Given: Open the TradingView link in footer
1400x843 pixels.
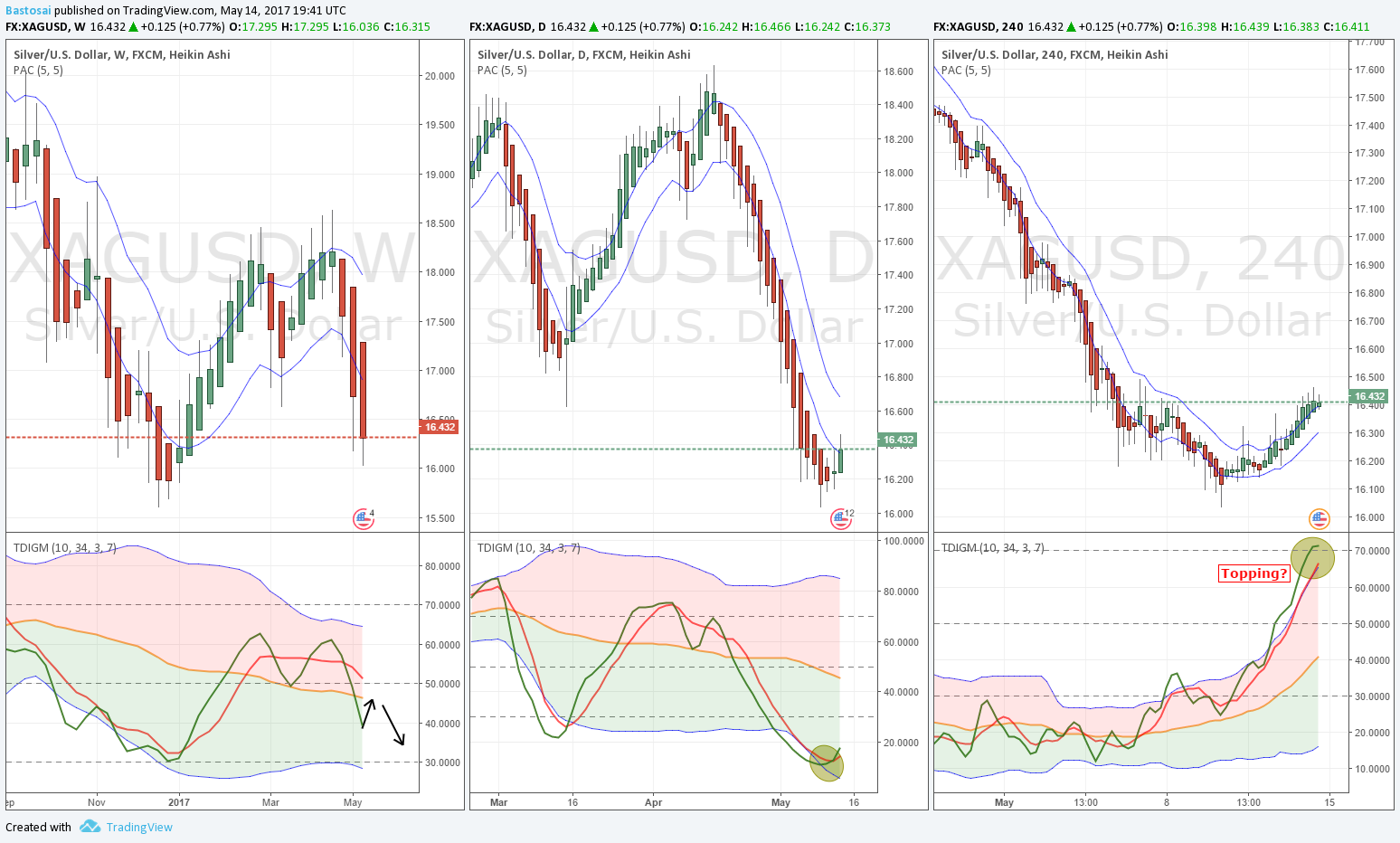Looking at the screenshot, I should (x=139, y=827).
